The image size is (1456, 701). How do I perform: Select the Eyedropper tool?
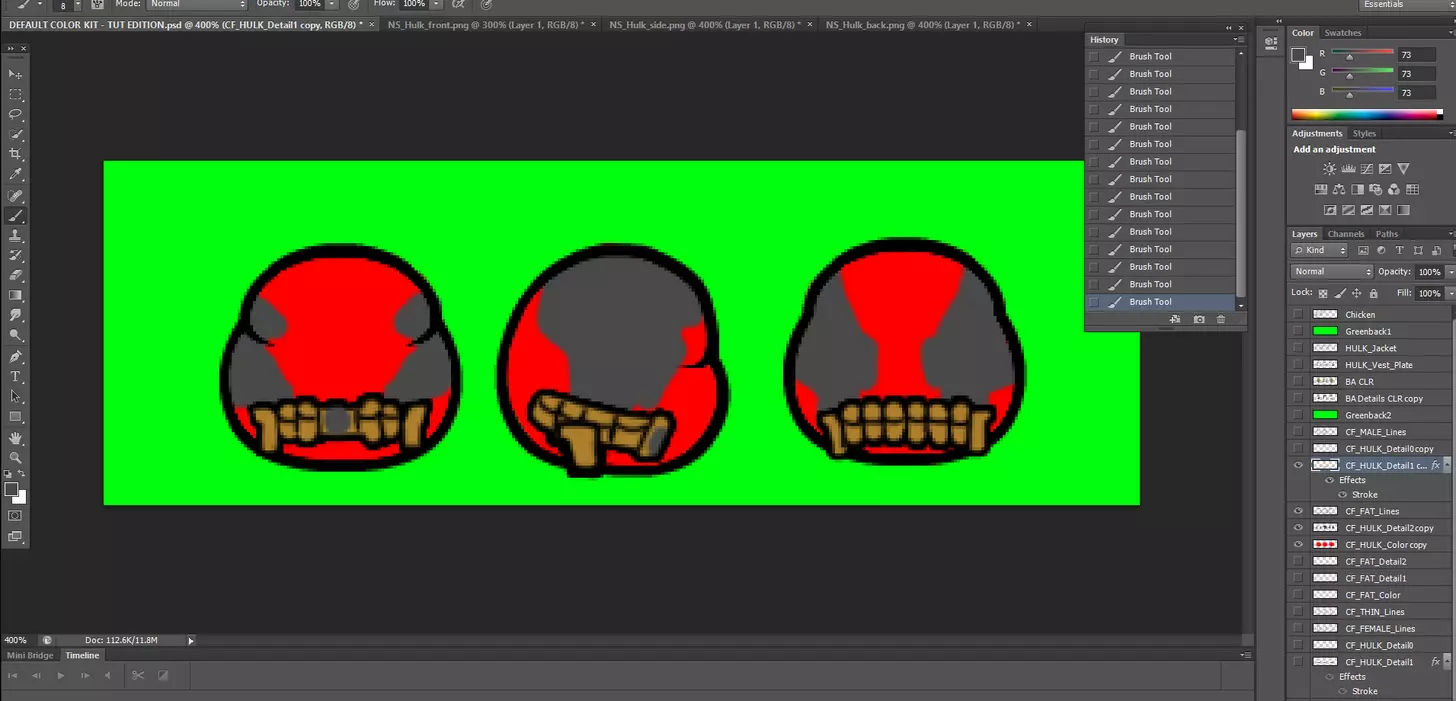coord(16,174)
